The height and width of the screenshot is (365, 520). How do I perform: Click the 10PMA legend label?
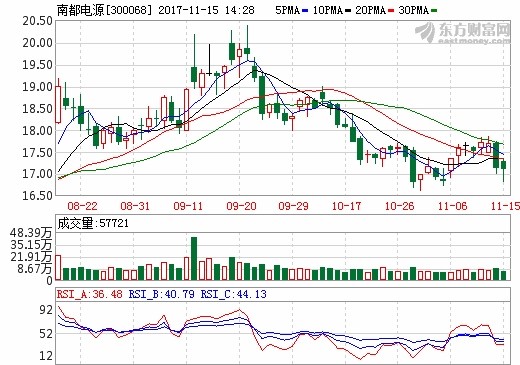(x=328, y=10)
